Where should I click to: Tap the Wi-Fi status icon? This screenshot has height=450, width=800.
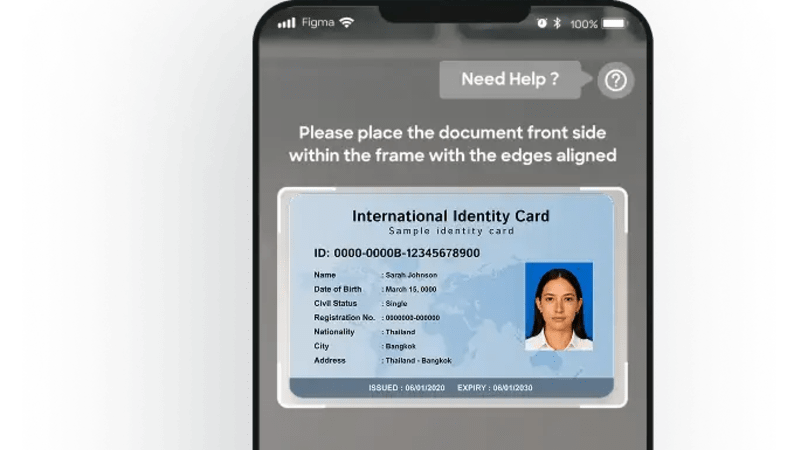pos(347,22)
